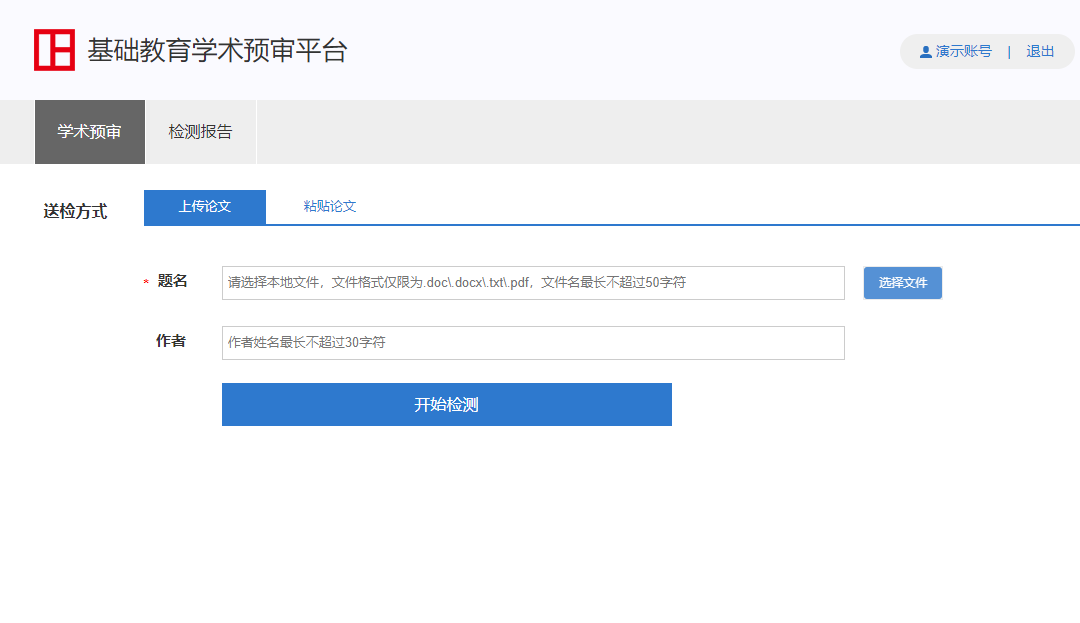Click the 题名 file name input field
Viewport: 1080px width, 623px height.
533,283
